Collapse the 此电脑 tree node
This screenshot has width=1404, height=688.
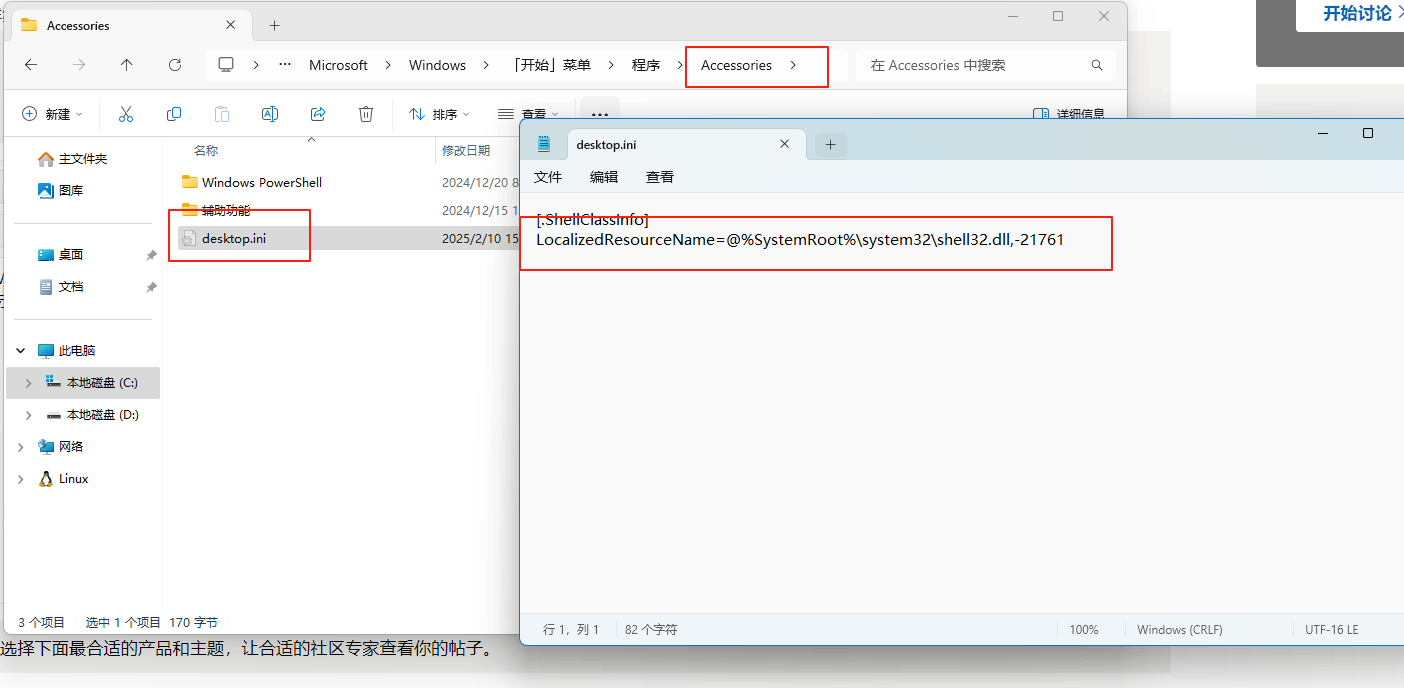pyautogui.click(x=21, y=351)
